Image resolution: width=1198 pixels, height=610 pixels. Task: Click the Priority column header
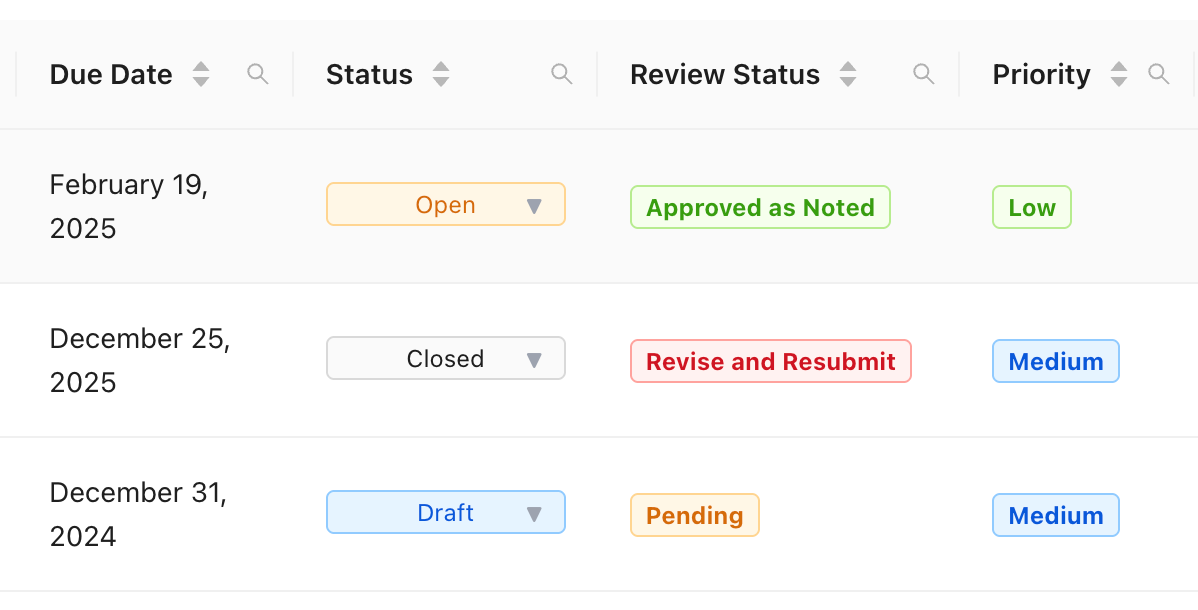tap(1041, 73)
